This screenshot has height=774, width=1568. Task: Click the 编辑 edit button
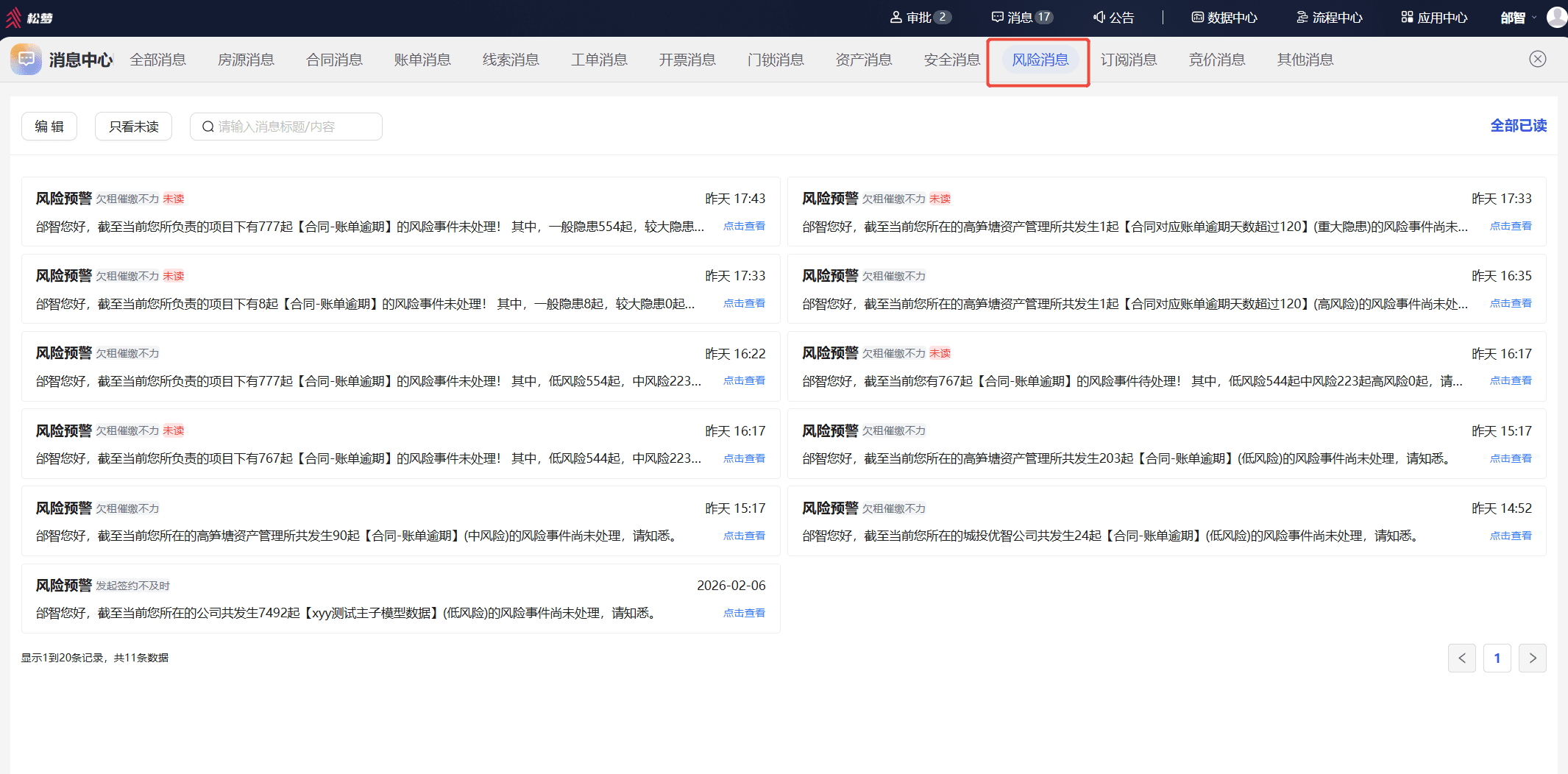coord(49,127)
